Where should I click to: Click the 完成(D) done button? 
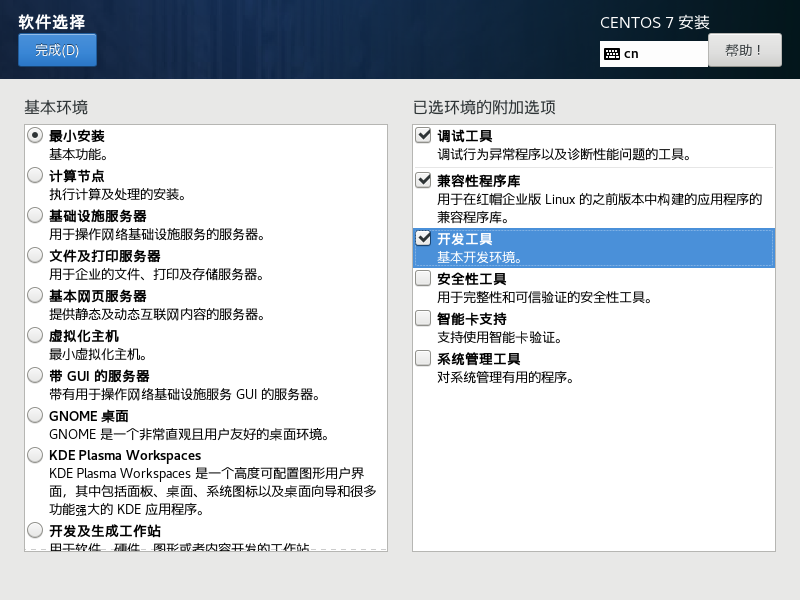tap(57, 50)
